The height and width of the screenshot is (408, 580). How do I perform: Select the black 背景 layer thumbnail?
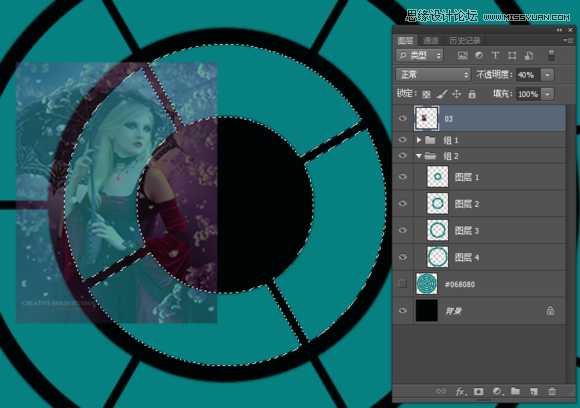tap(426, 311)
